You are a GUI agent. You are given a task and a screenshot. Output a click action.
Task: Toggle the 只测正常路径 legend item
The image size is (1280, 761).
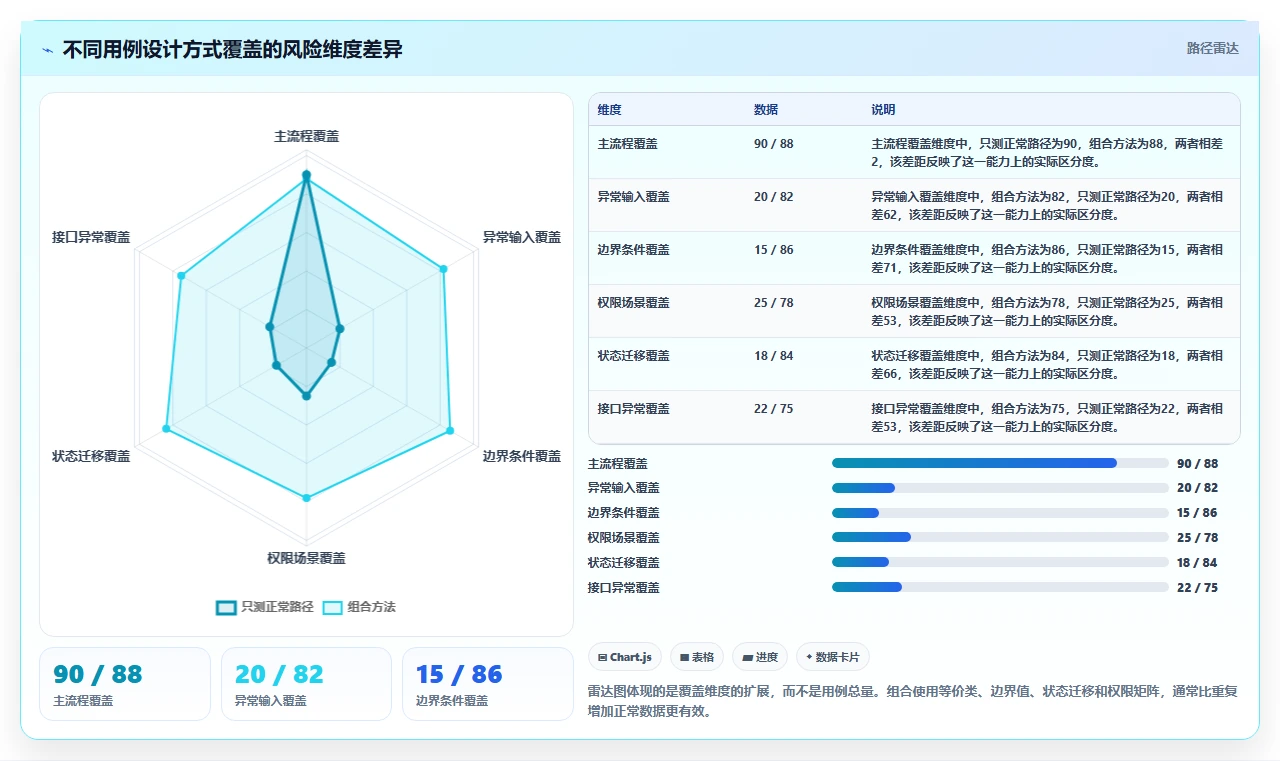[x=265, y=607]
